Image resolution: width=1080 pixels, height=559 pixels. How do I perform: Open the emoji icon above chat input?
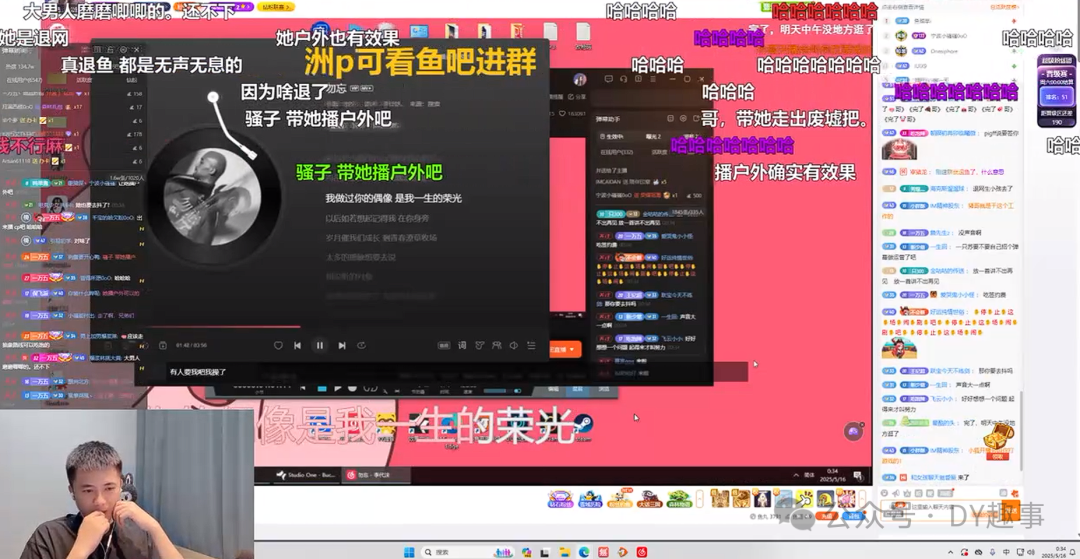(884, 493)
